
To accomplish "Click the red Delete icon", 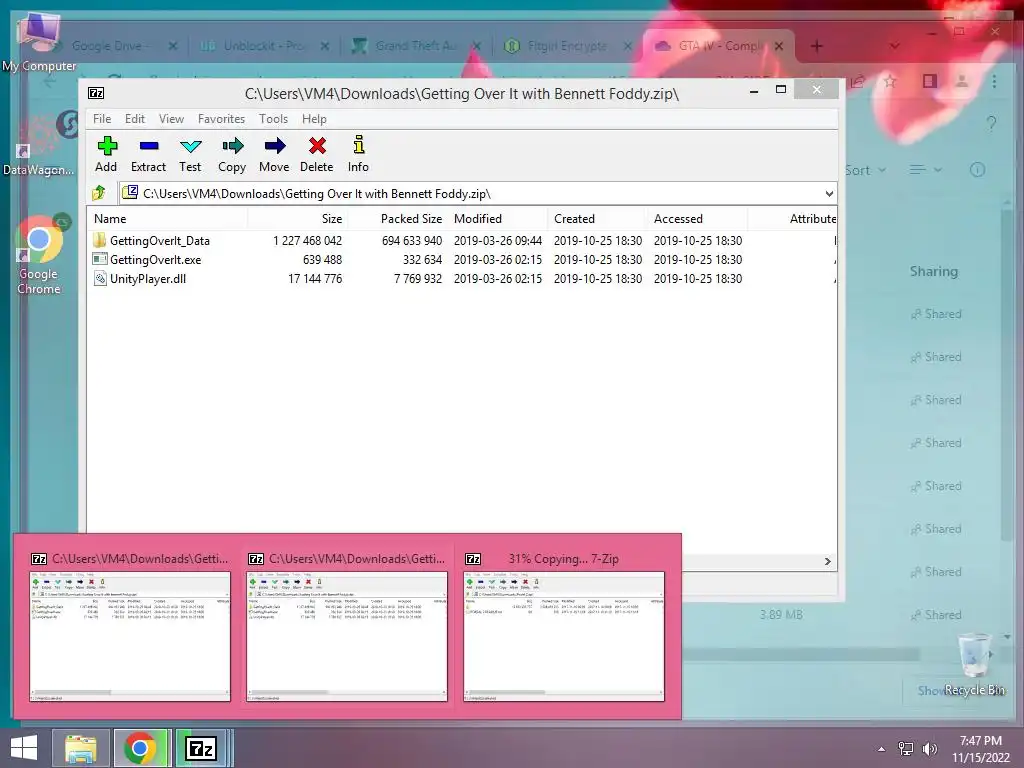I will click(x=317, y=146).
